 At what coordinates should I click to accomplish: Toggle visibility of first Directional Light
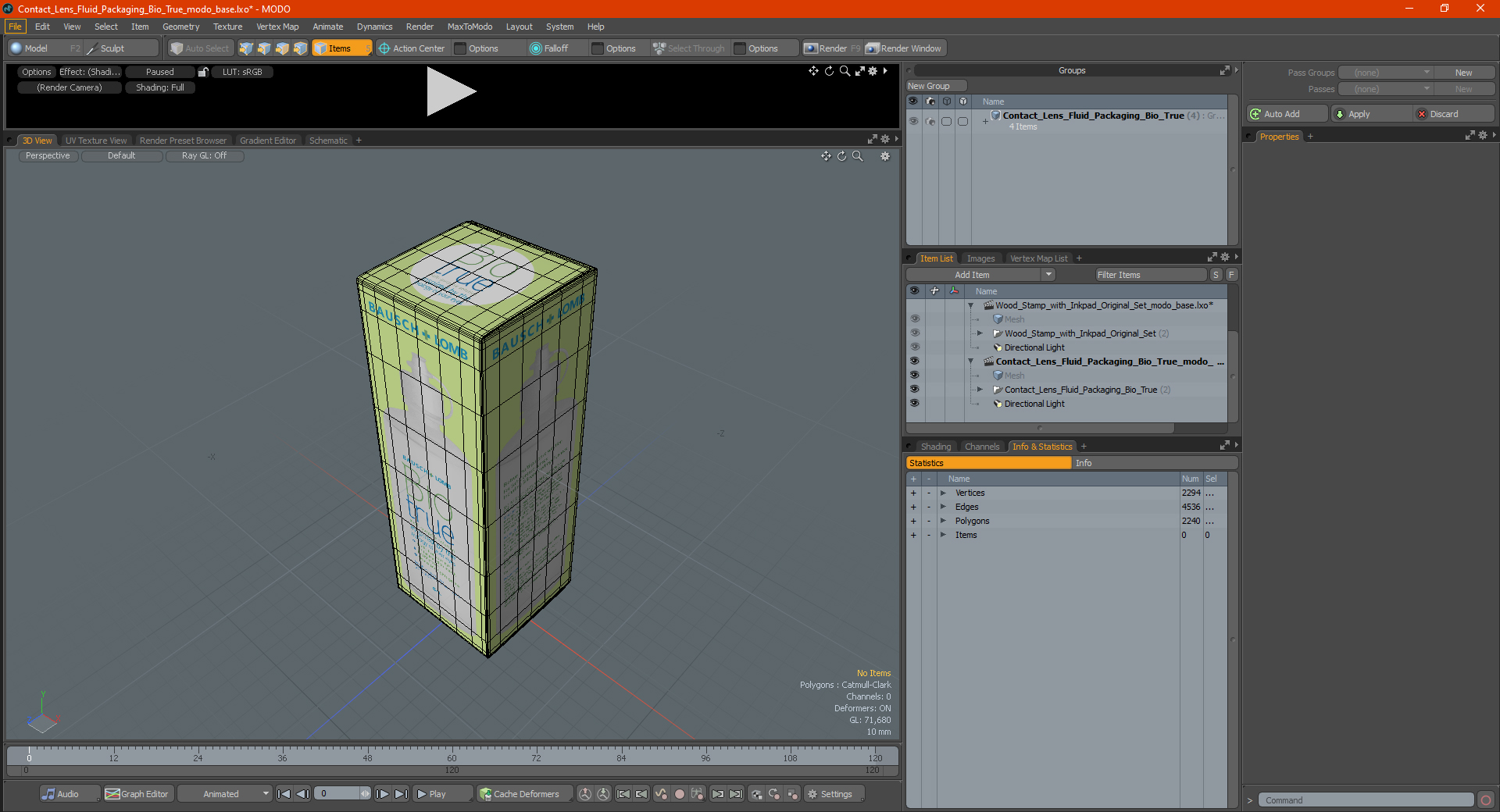[914, 347]
